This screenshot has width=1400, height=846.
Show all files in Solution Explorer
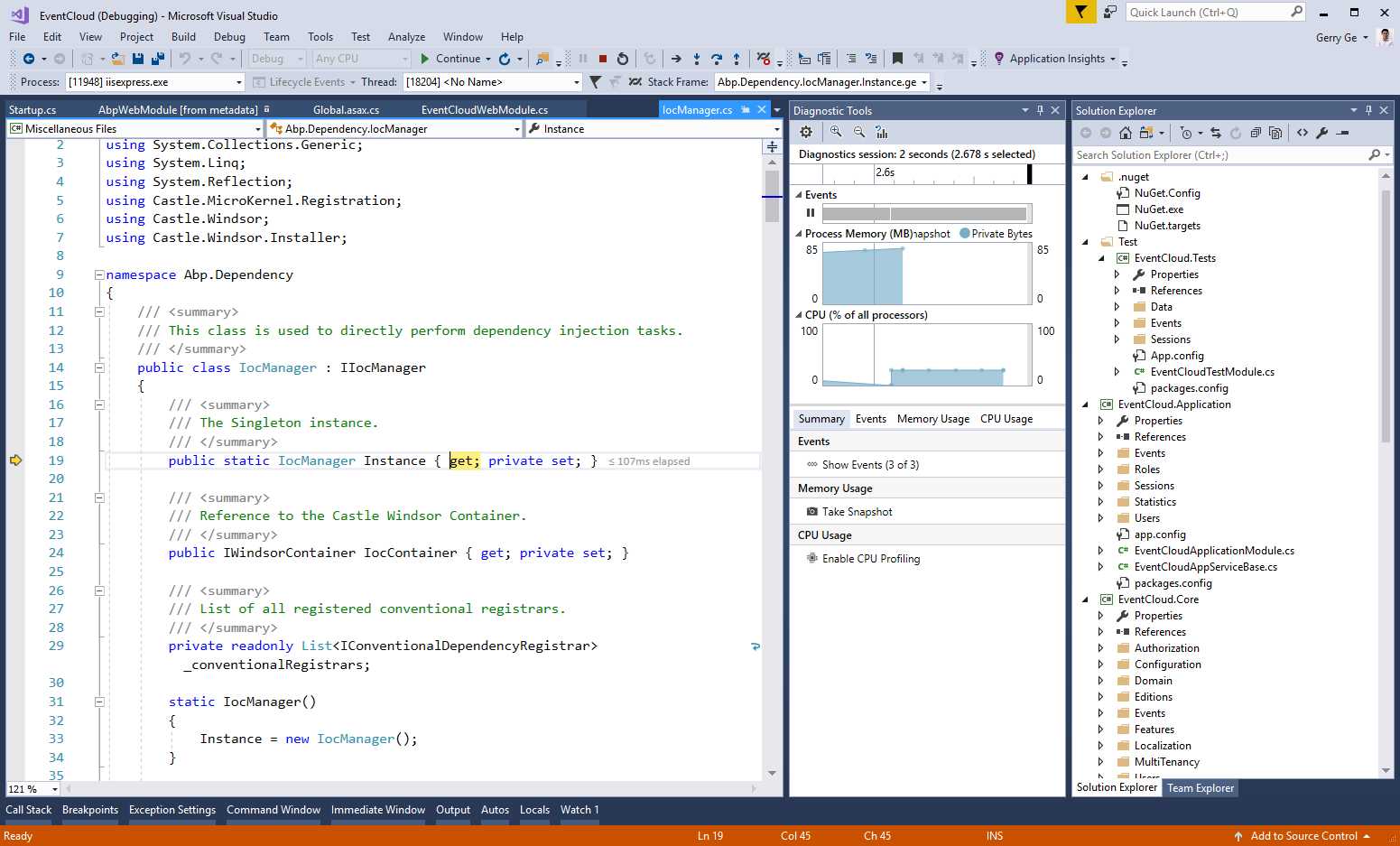(1275, 133)
